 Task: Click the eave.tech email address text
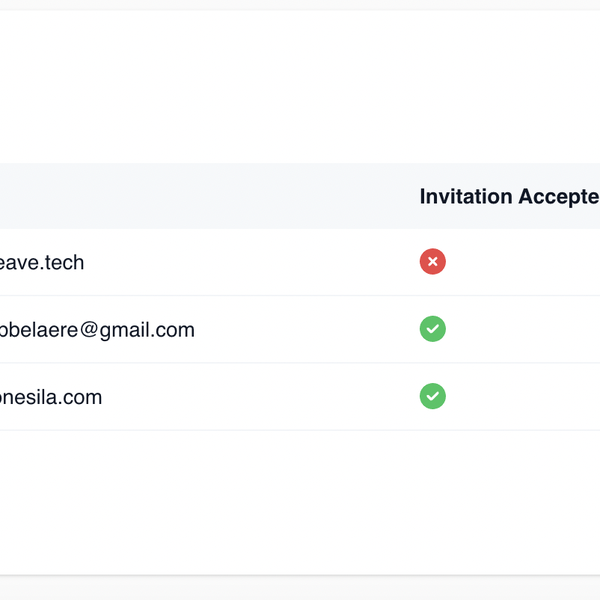[42, 262]
